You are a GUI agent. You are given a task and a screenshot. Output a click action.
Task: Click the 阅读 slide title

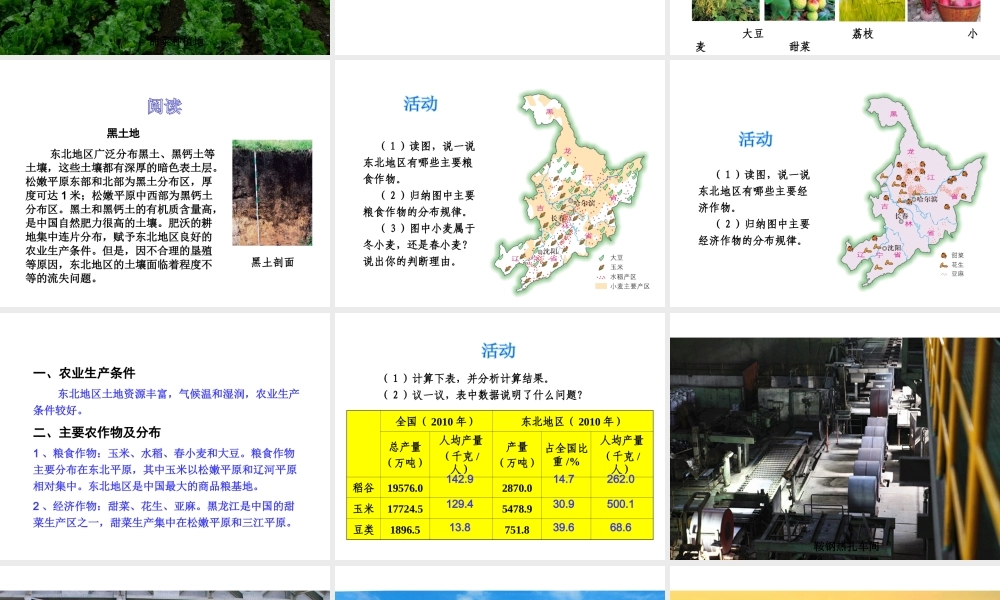(x=165, y=106)
